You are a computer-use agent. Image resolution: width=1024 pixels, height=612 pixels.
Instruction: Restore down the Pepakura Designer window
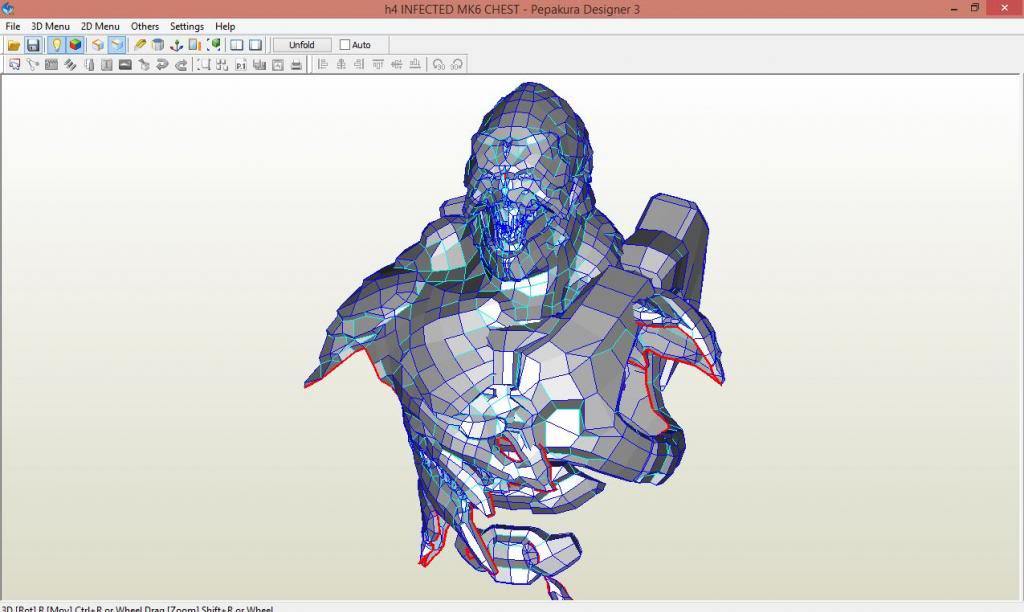coord(974,8)
